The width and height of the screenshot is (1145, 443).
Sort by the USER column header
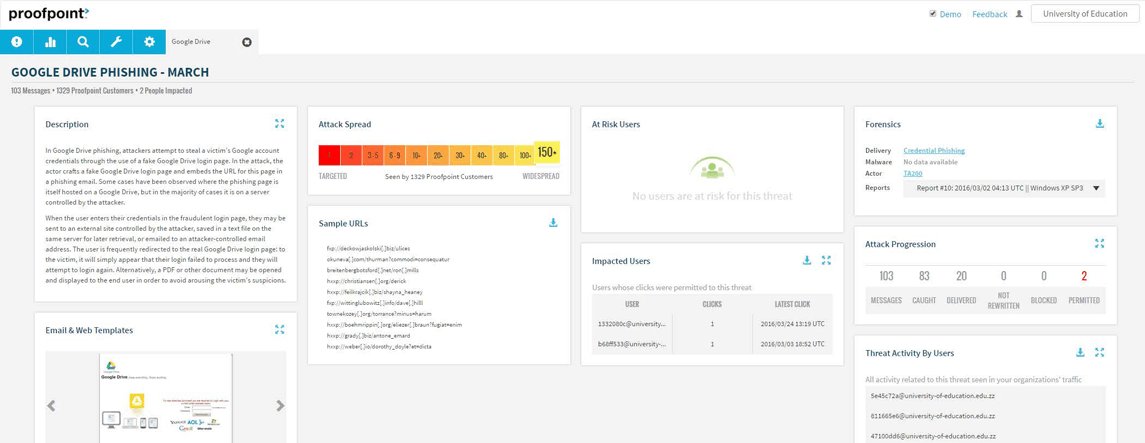(632, 303)
